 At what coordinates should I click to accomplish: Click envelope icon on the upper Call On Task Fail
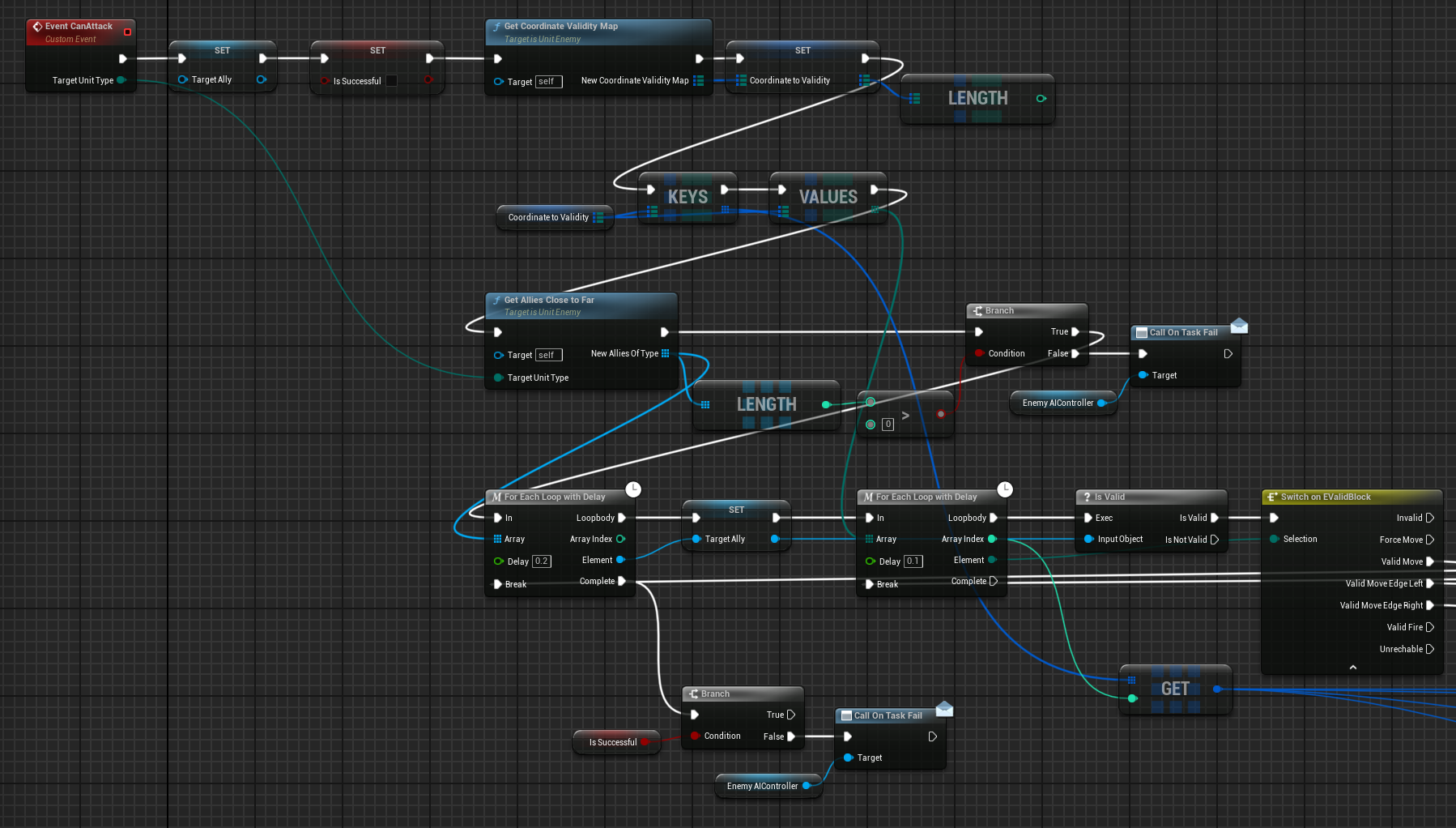pos(1239,326)
